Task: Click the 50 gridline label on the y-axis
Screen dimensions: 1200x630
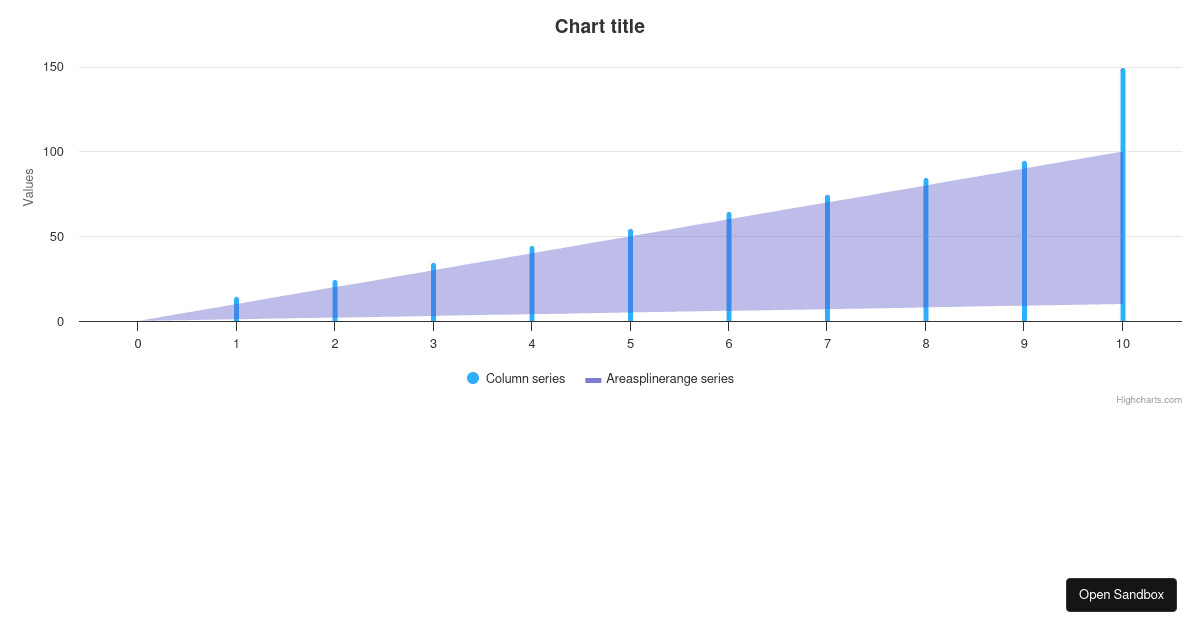Action: click(x=59, y=237)
